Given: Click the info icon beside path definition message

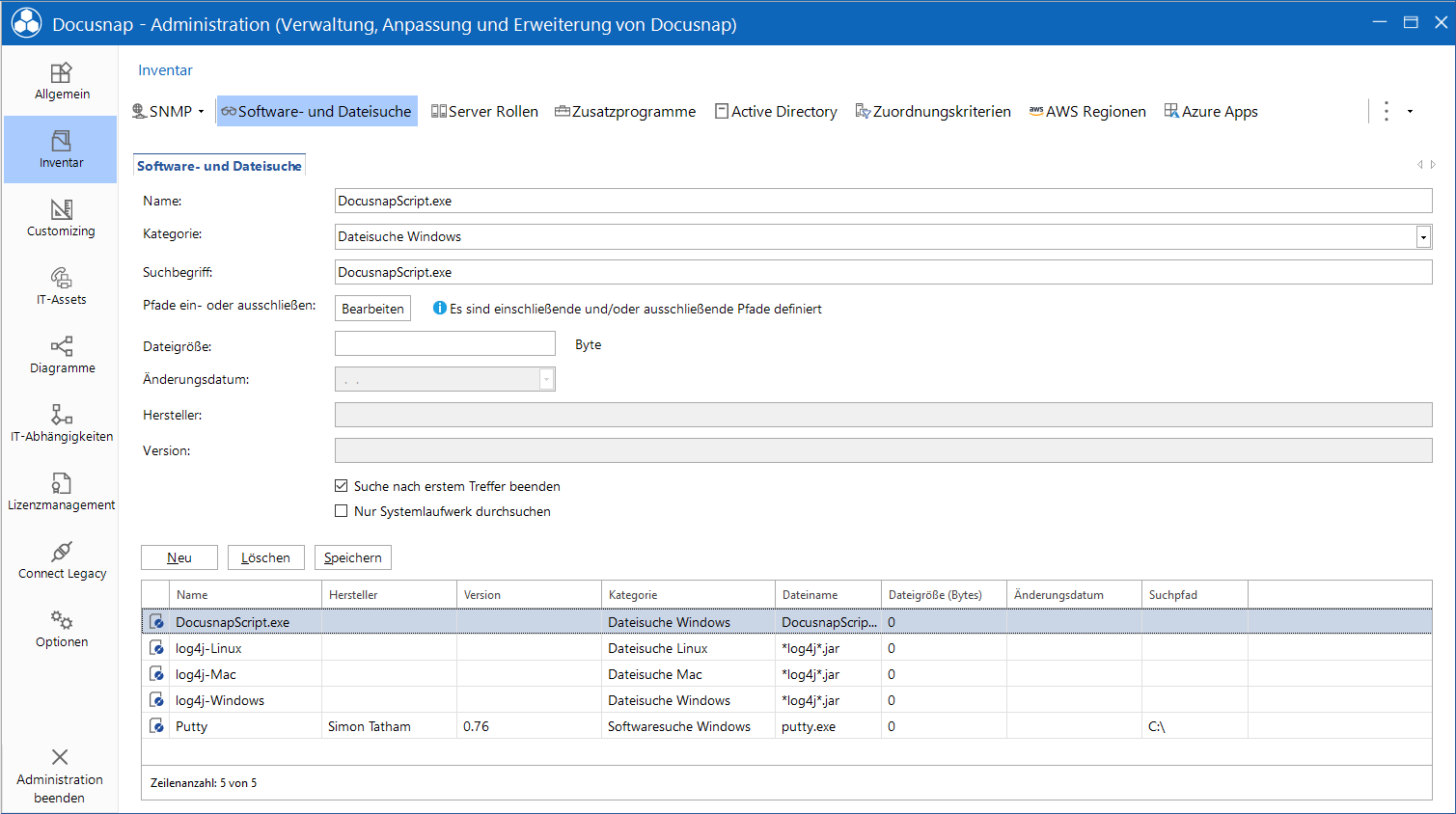Looking at the screenshot, I should [x=440, y=308].
